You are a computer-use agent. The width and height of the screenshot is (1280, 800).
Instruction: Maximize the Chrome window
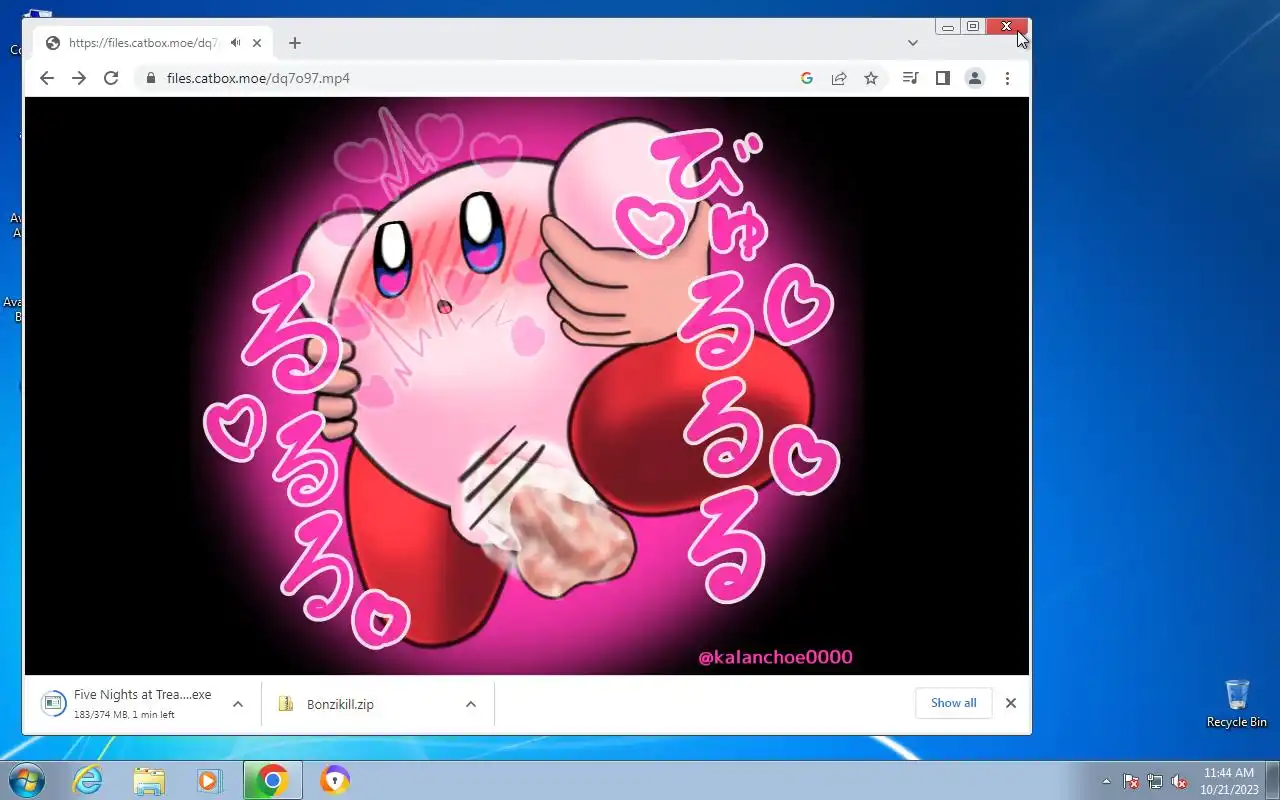tap(973, 27)
